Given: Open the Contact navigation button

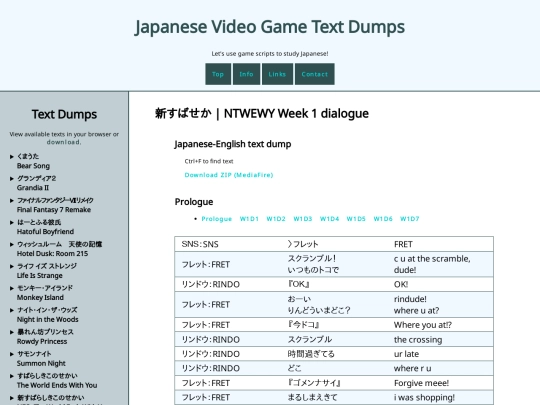Looking at the screenshot, I should (314, 74).
